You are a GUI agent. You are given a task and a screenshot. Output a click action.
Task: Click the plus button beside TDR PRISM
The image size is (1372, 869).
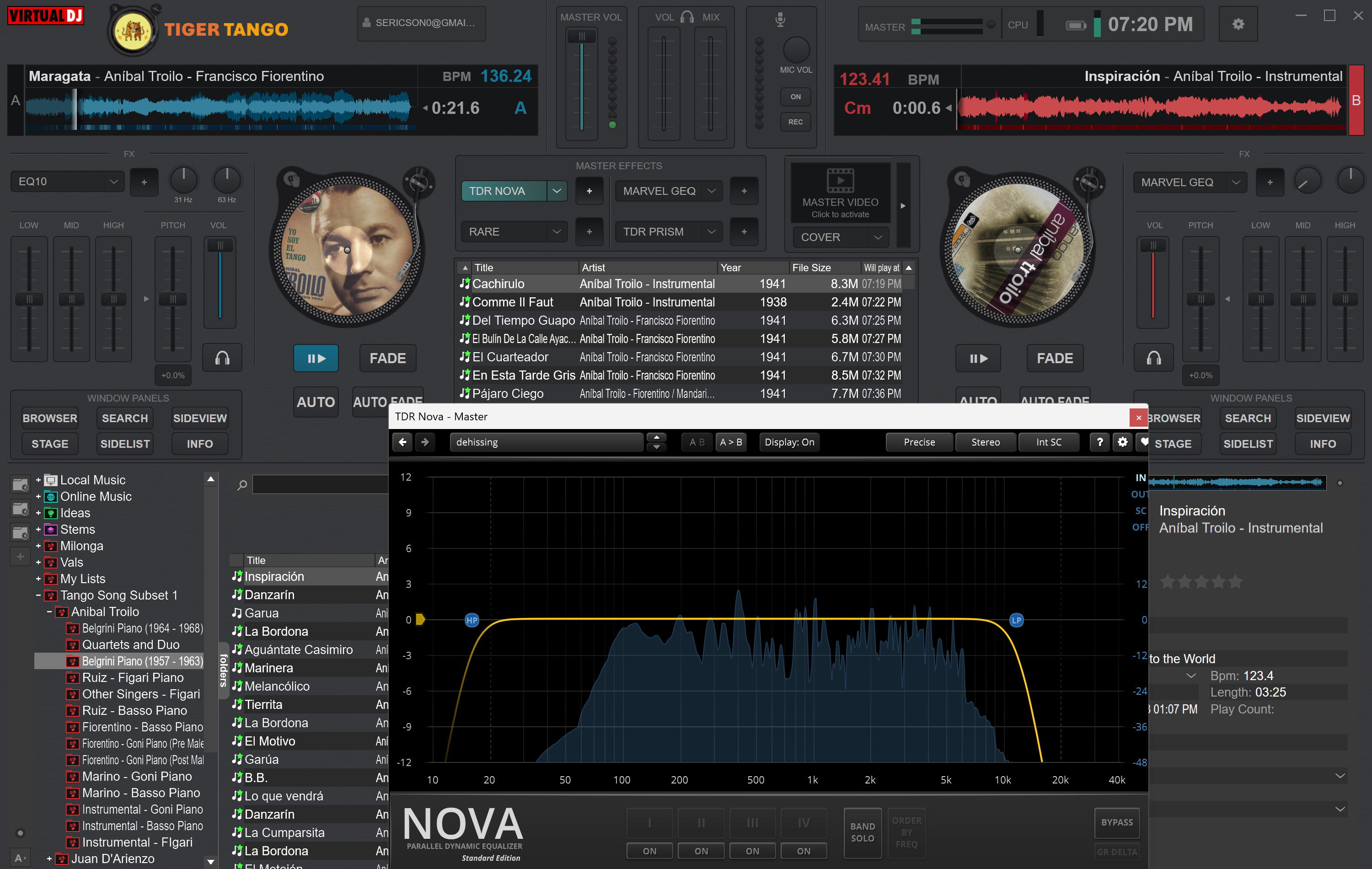click(744, 232)
